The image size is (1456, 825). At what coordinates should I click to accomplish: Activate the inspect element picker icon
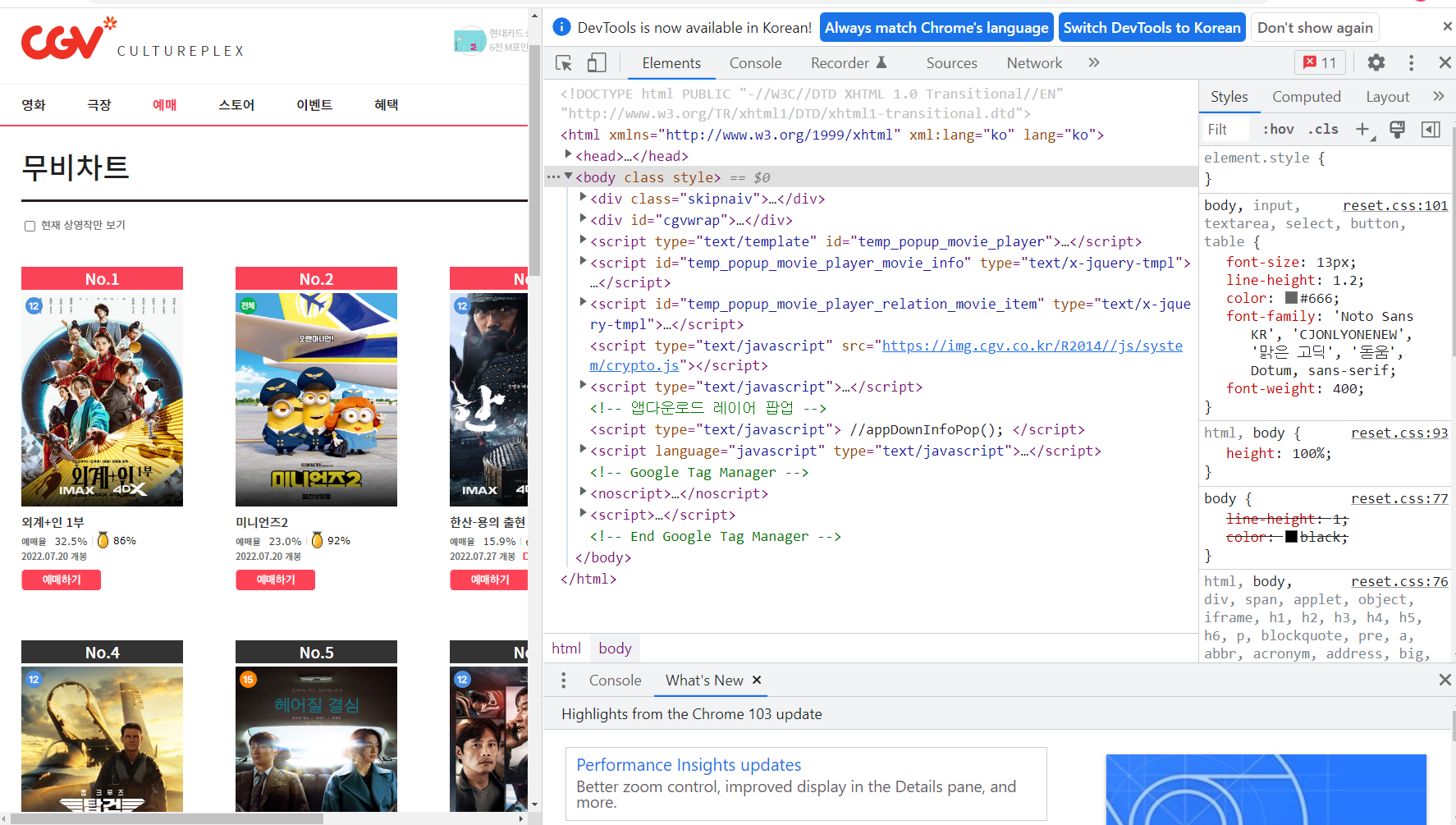pos(563,63)
